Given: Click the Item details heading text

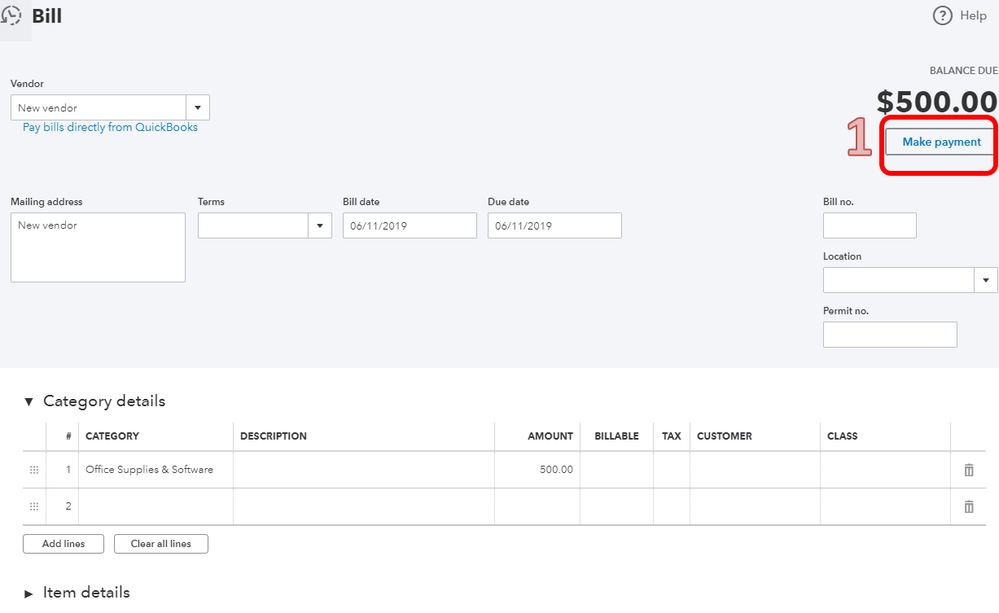Looking at the screenshot, I should click(87, 593).
